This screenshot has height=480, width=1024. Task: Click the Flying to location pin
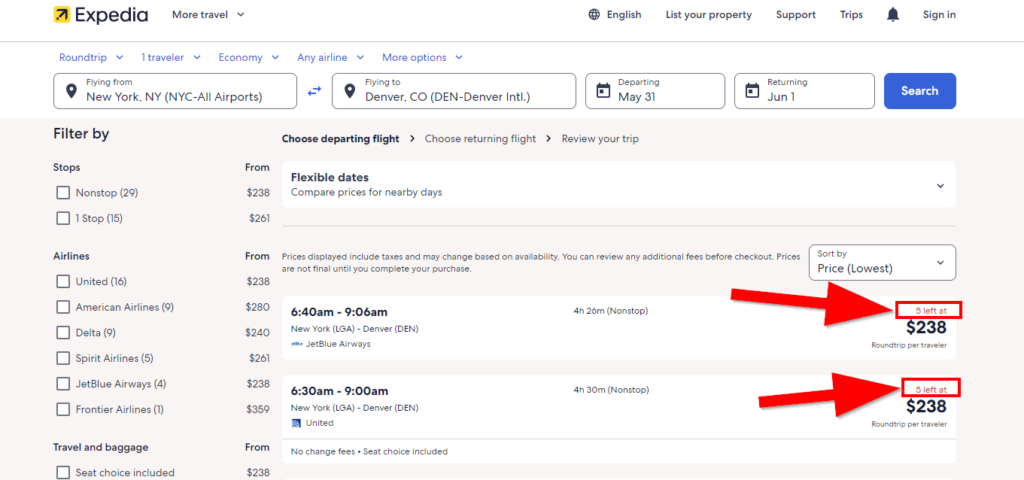click(350, 91)
